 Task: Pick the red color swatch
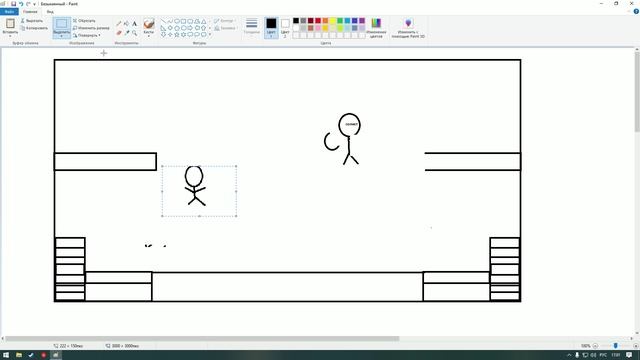coord(318,21)
